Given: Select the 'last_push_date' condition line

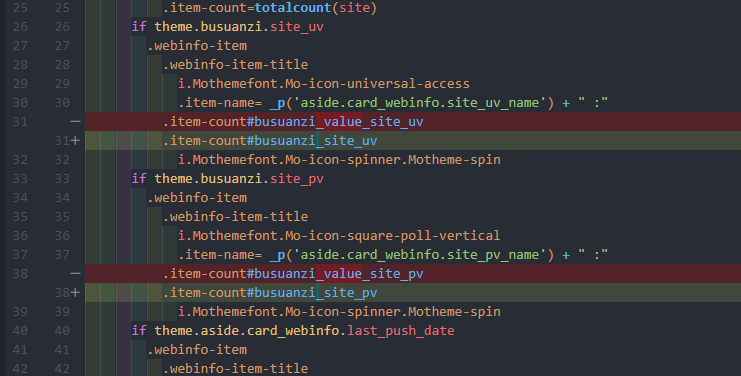Looking at the screenshot, I should pos(293,330).
